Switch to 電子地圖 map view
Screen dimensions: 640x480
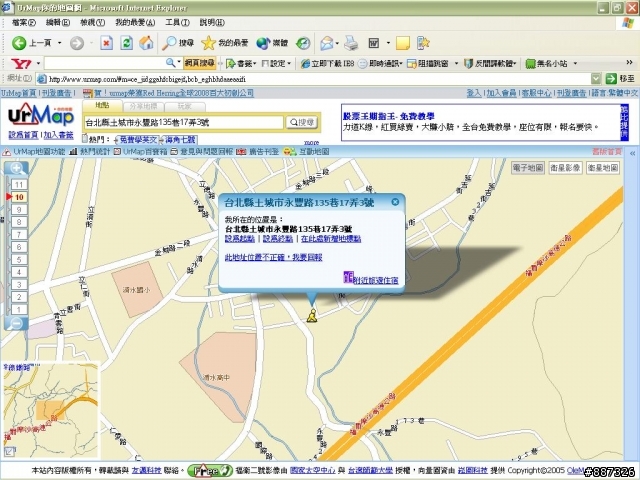click(527, 168)
